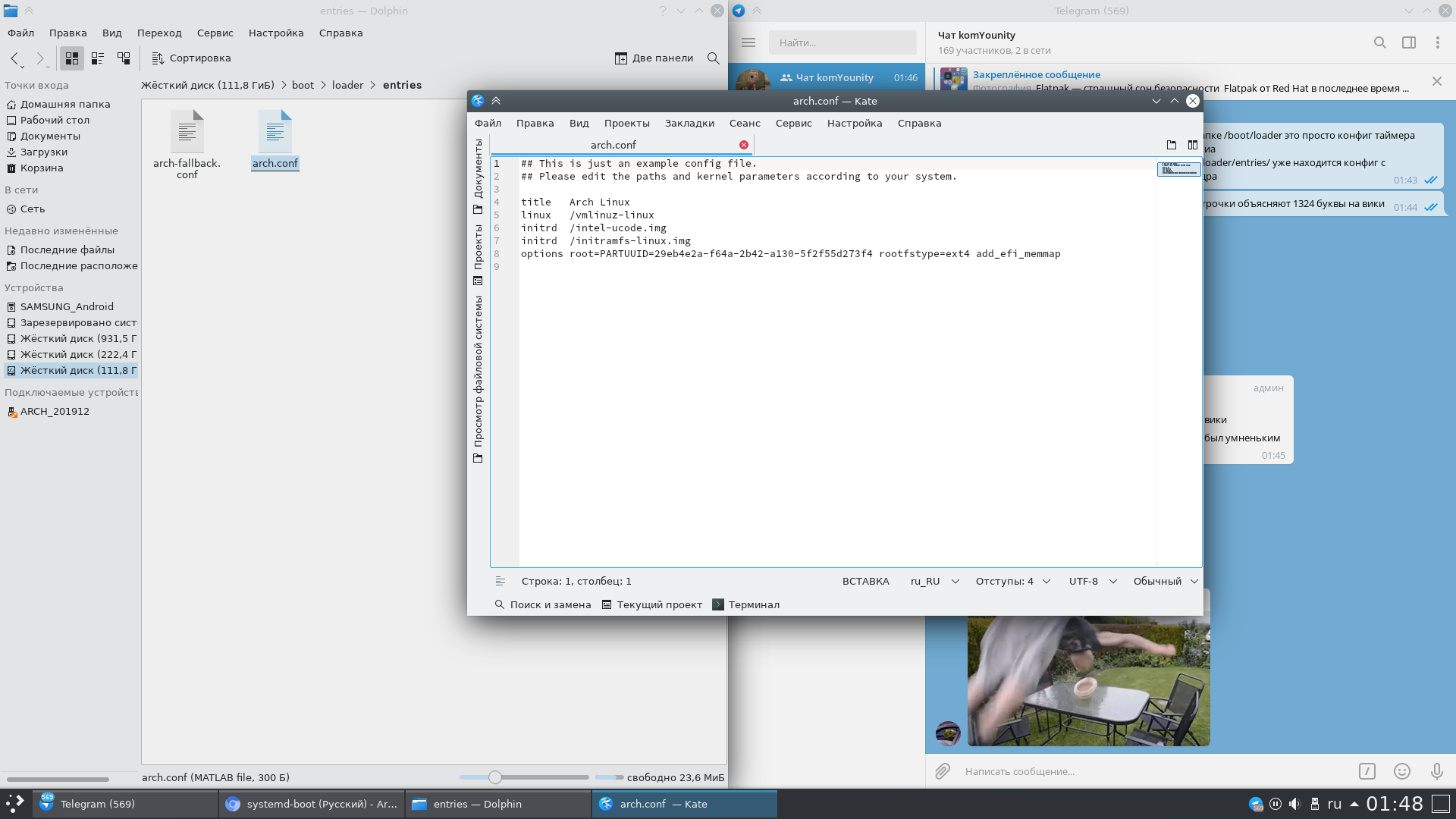Image resolution: width=1456 pixels, height=819 pixels.
Task: Open Сортировка sort menu in Dolphin
Action: (191, 58)
